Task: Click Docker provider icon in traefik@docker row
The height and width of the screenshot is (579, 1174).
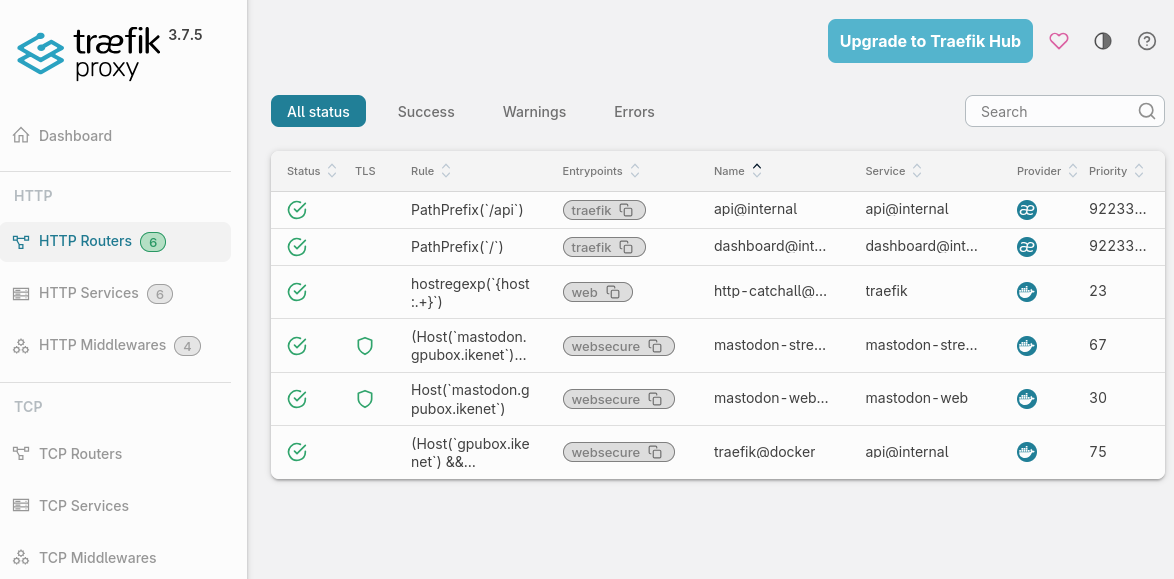Action: click(x=1027, y=452)
